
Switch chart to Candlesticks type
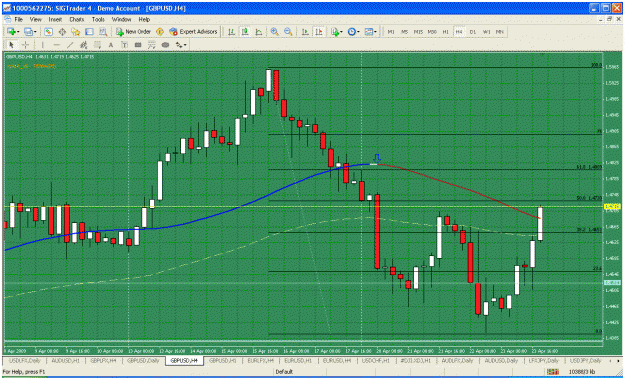(245, 32)
